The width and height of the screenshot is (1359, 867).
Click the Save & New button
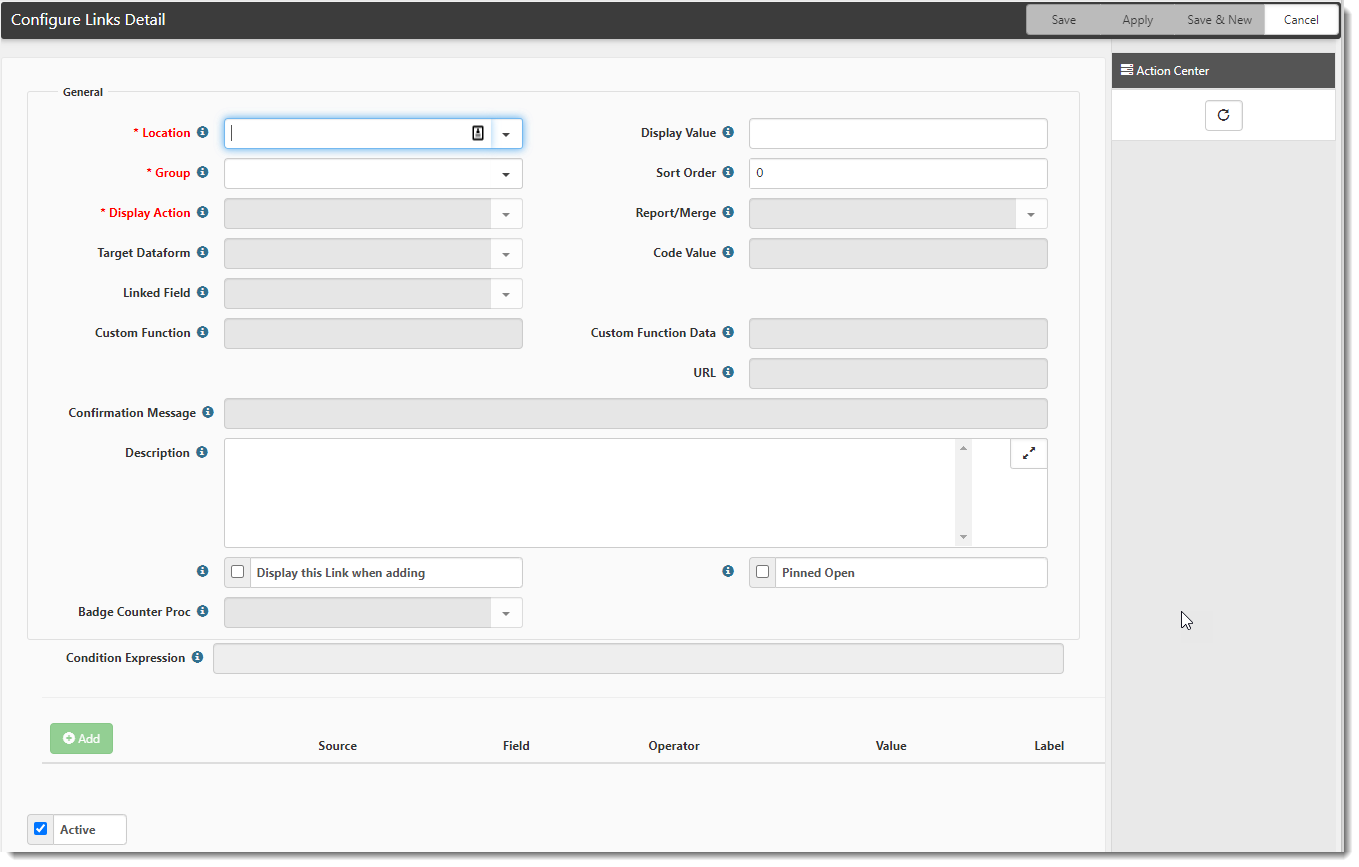(1218, 20)
